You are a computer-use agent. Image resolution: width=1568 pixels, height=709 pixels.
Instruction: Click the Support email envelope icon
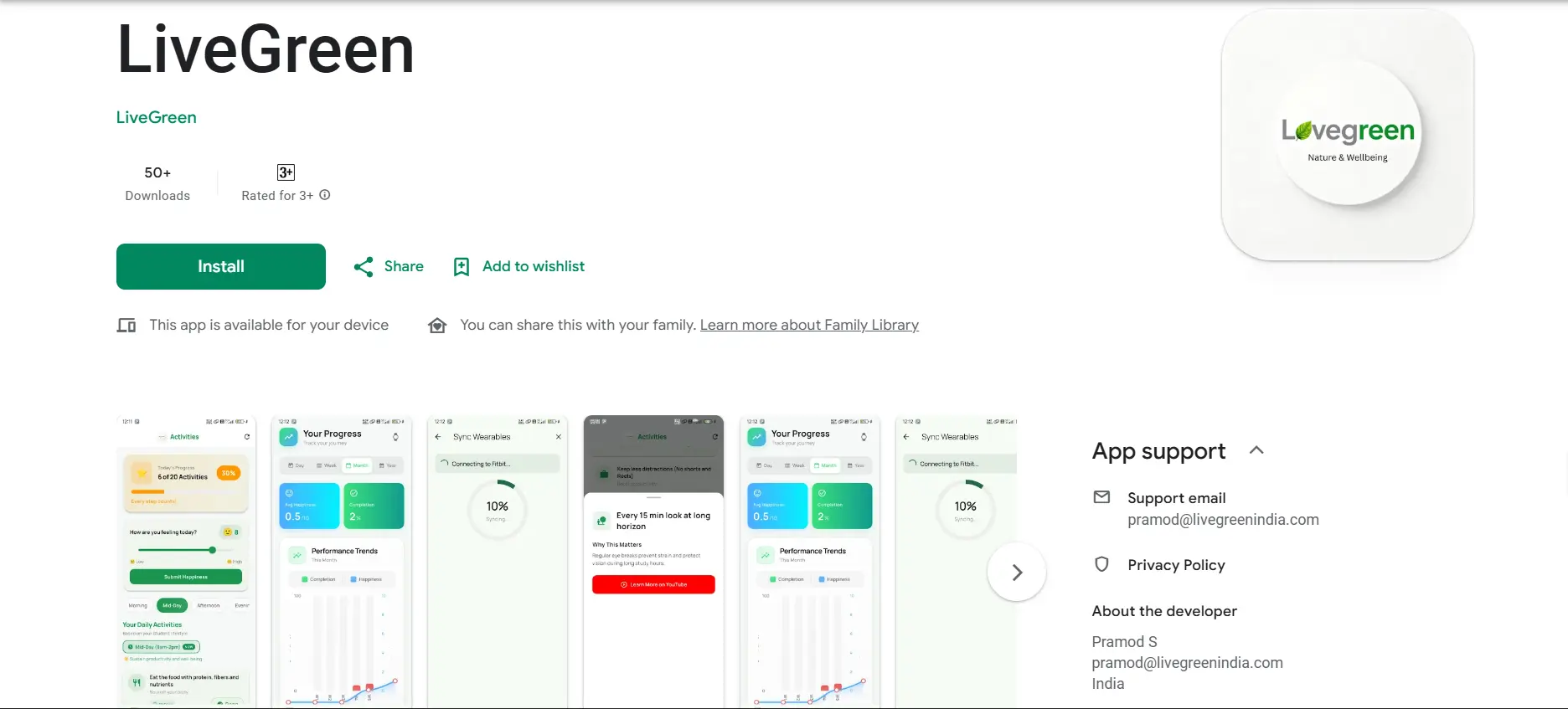pos(1102,497)
